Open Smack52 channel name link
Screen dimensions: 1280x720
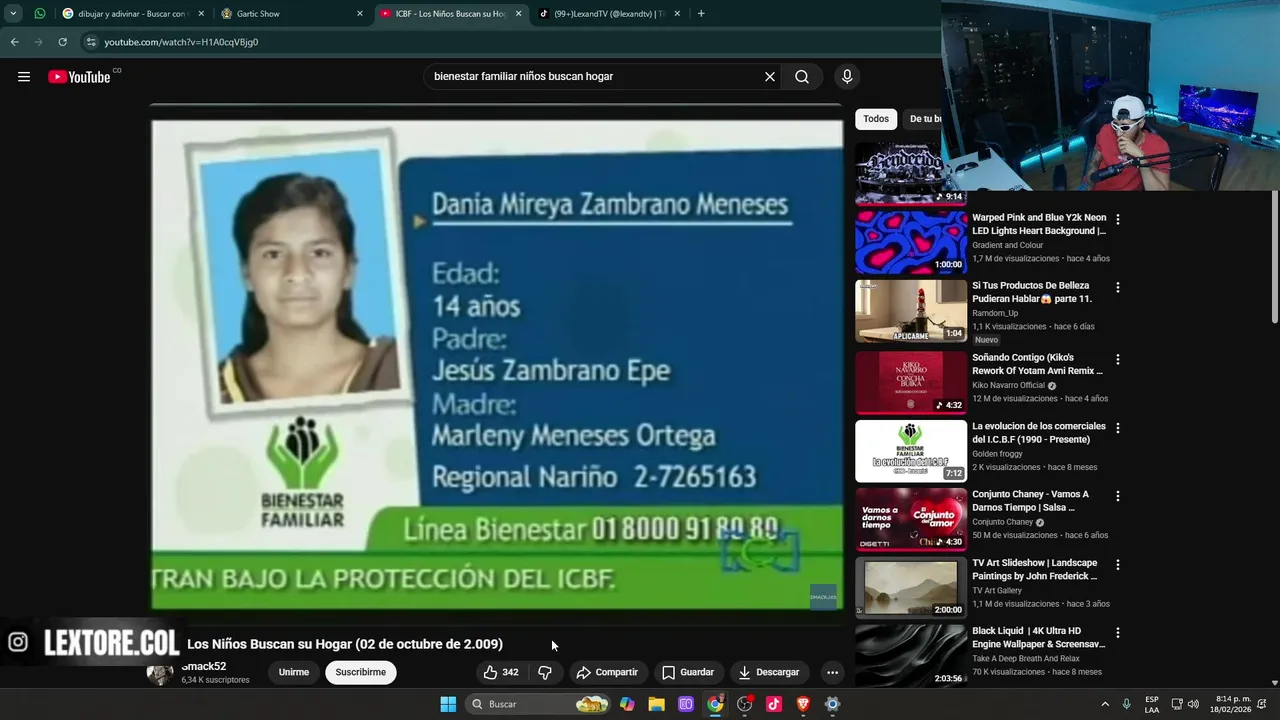(204, 666)
